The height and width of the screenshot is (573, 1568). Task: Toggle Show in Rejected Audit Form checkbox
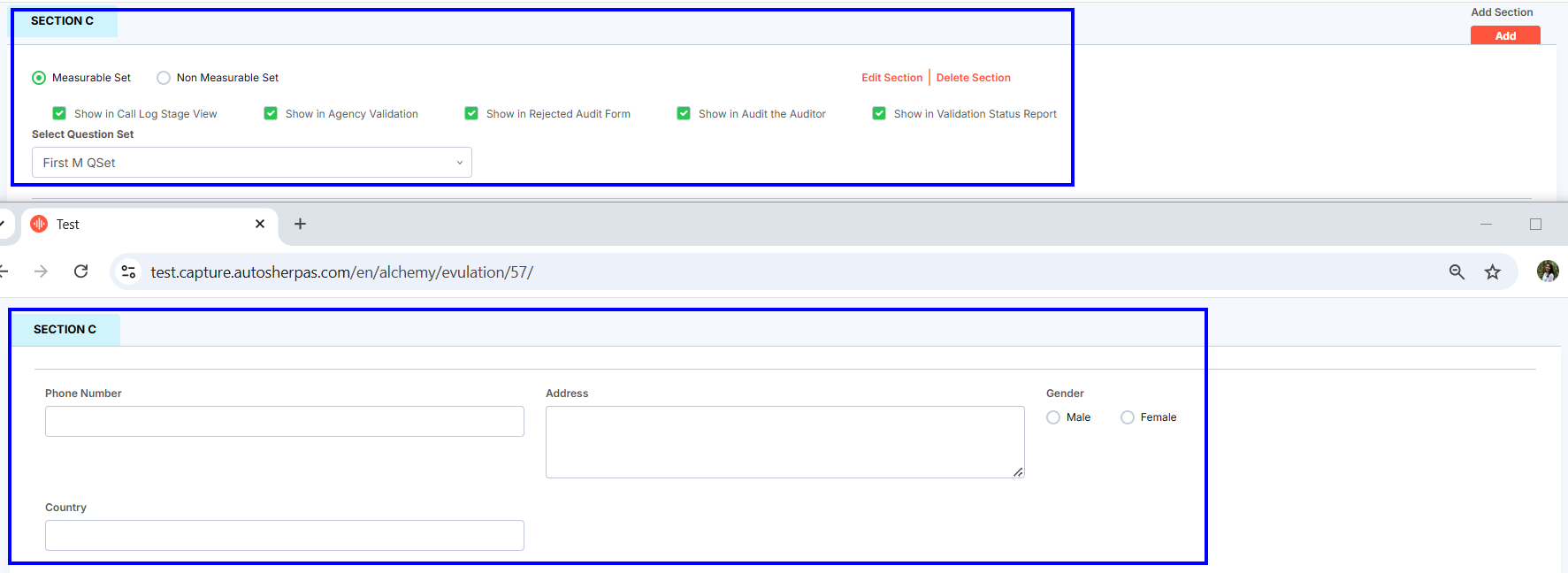click(471, 113)
